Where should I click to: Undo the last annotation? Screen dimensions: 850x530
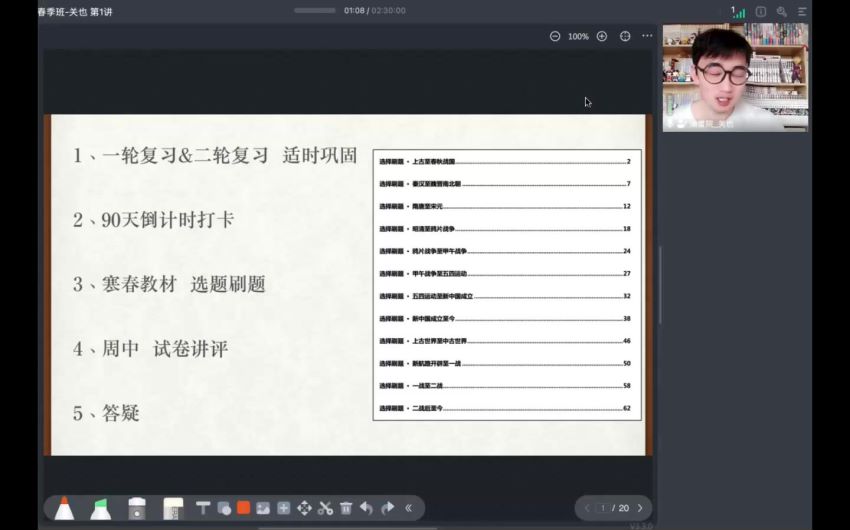(366, 508)
